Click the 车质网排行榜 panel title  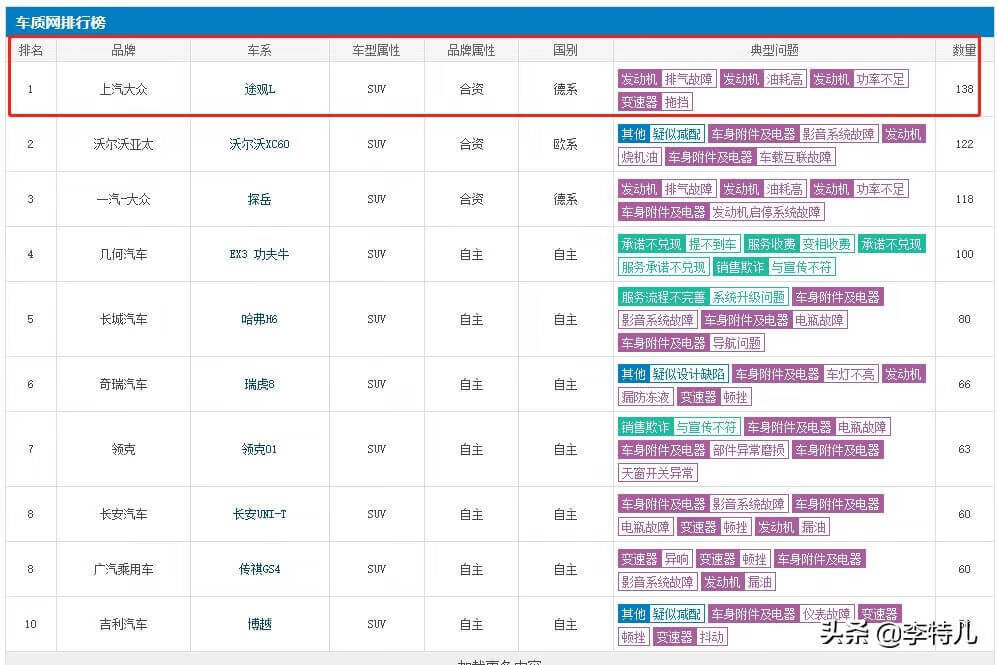pyautogui.click(x=60, y=23)
